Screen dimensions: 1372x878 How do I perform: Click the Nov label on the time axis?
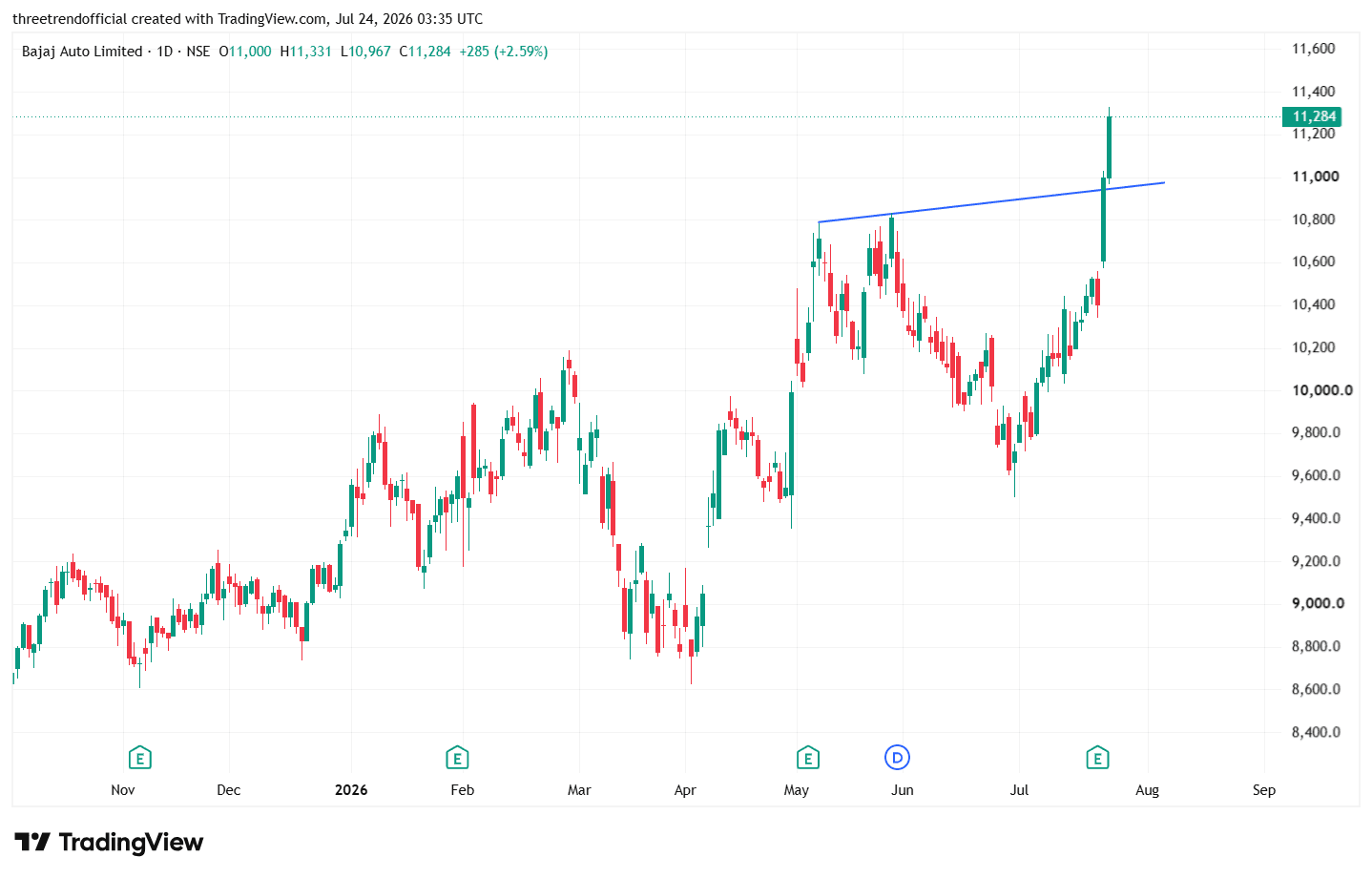pyautogui.click(x=123, y=790)
